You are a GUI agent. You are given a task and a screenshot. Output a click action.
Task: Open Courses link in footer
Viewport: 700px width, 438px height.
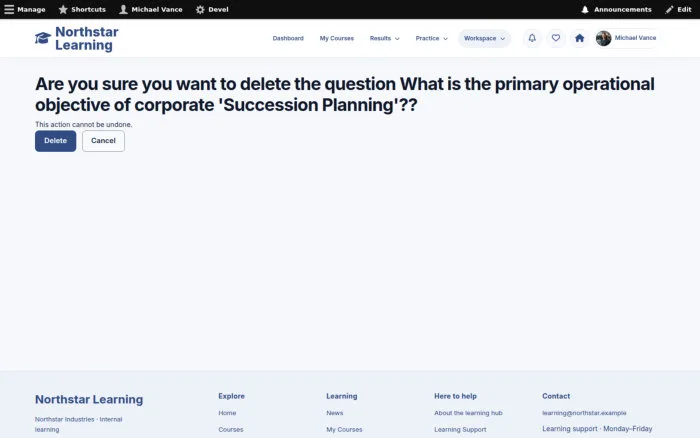click(x=231, y=430)
